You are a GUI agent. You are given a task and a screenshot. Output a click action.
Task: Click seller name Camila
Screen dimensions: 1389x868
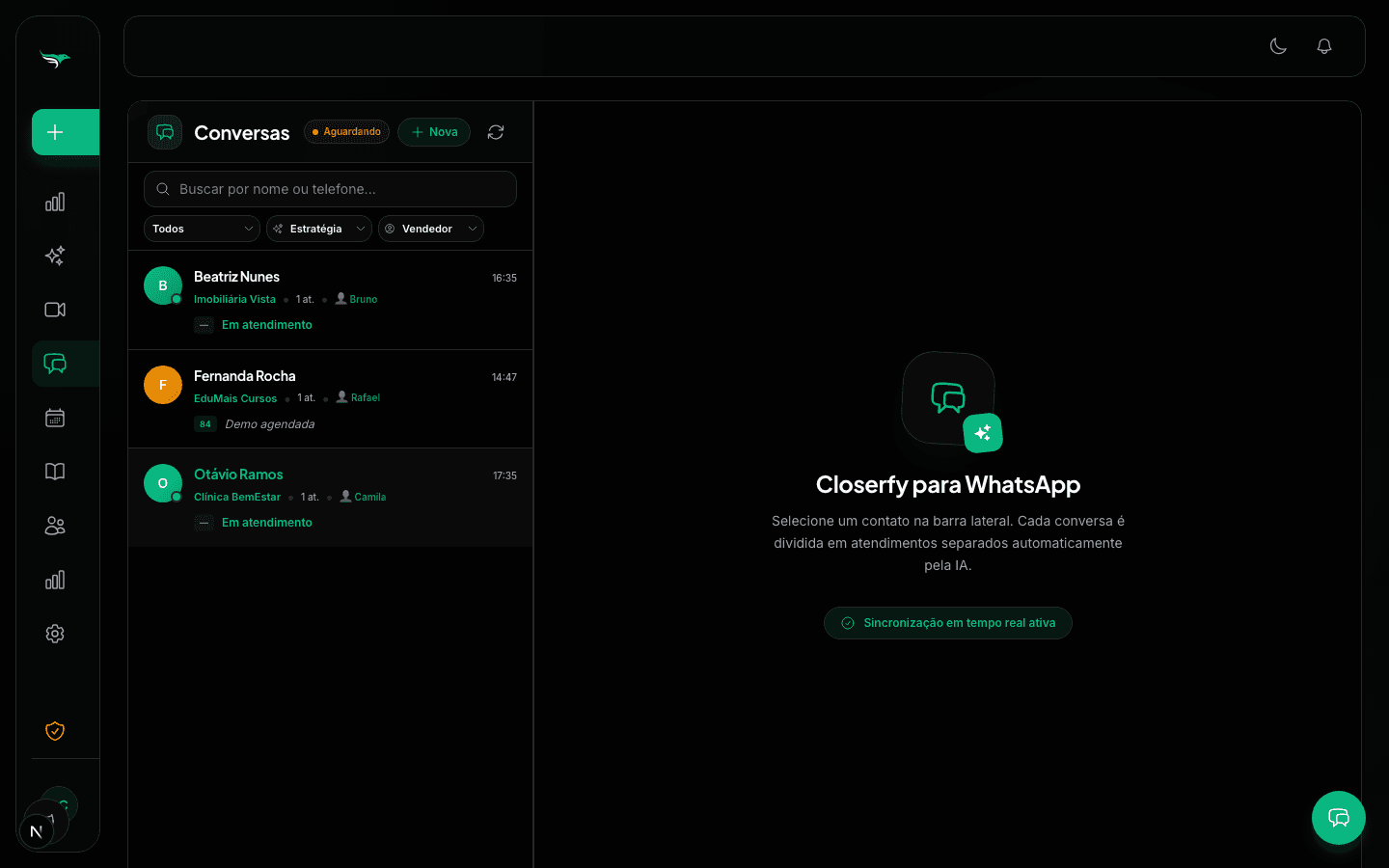point(370,497)
